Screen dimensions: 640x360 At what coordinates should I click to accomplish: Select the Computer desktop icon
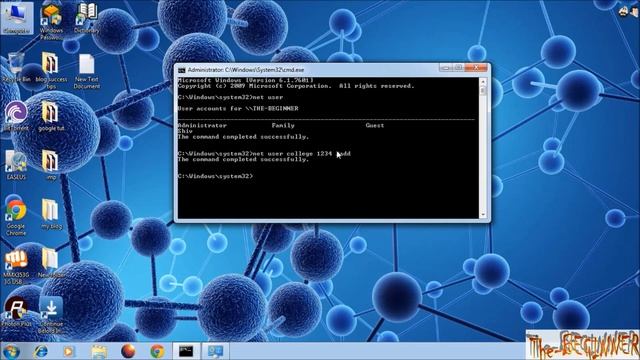click(16, 19)
